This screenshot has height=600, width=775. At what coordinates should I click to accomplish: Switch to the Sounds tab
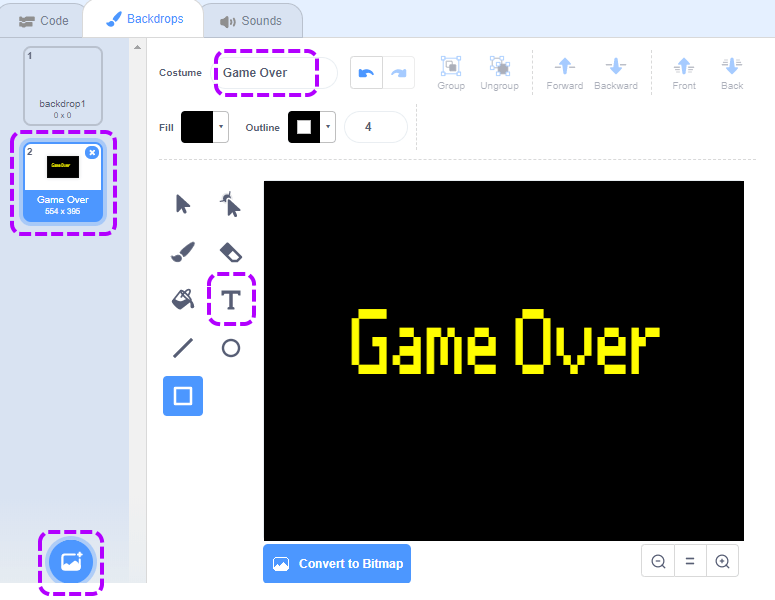pos(251,21)
